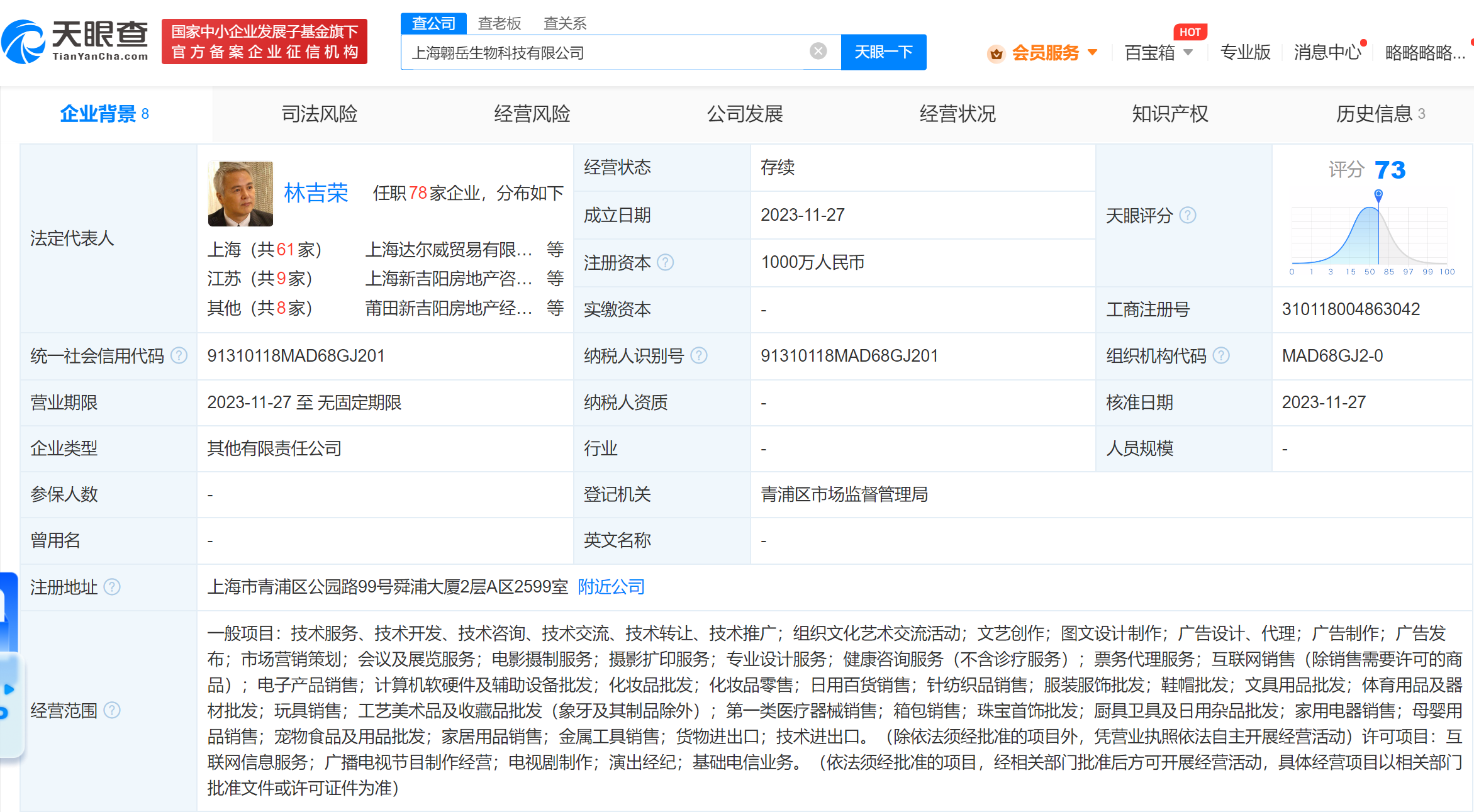Screen dimensions: 1474x812
Task: Open the 经营风险 tab
Action: pyautogui.click(x=532, y=114)
